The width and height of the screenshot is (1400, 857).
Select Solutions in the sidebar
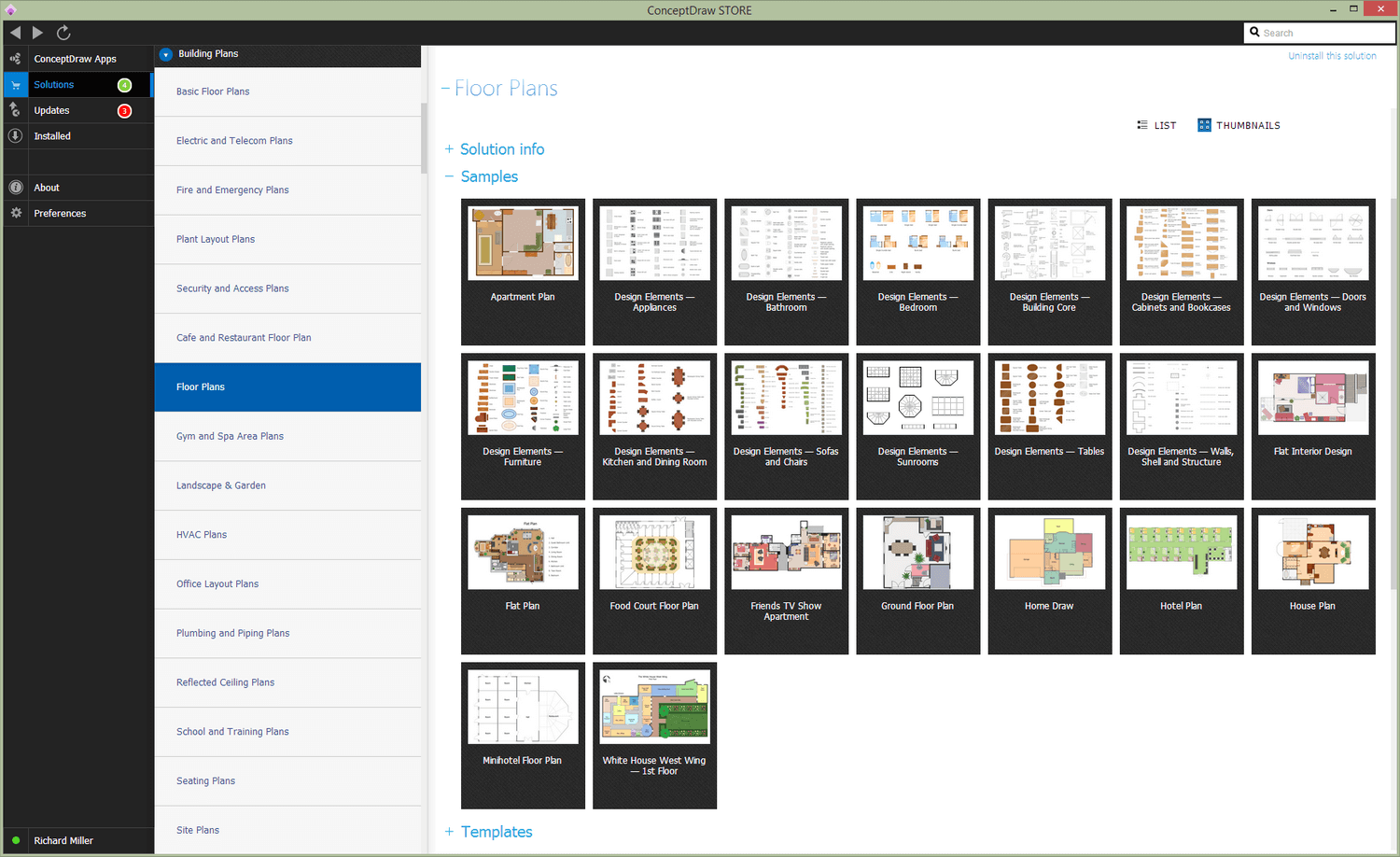54,85
